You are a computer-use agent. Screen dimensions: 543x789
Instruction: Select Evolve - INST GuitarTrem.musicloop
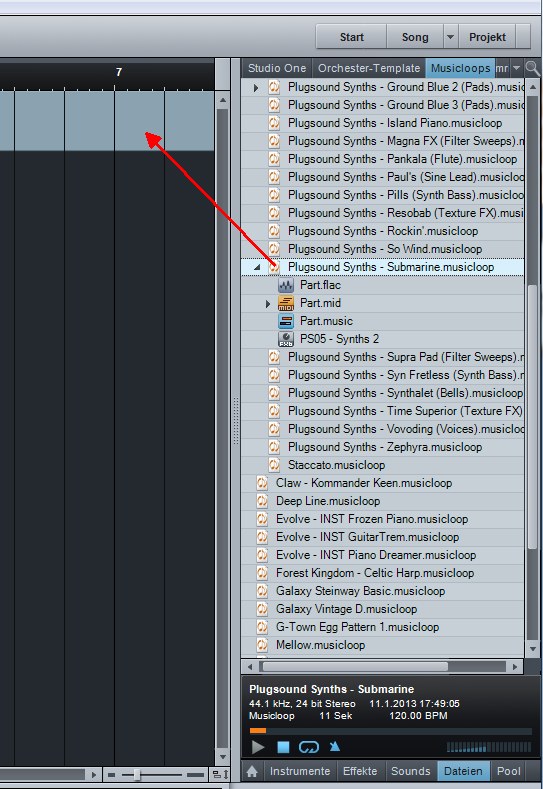click(382, 537)
